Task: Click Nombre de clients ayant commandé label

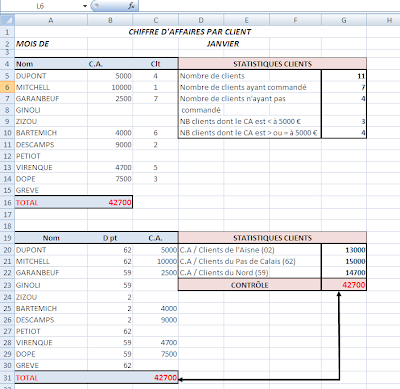Action: tap(243, 87)
